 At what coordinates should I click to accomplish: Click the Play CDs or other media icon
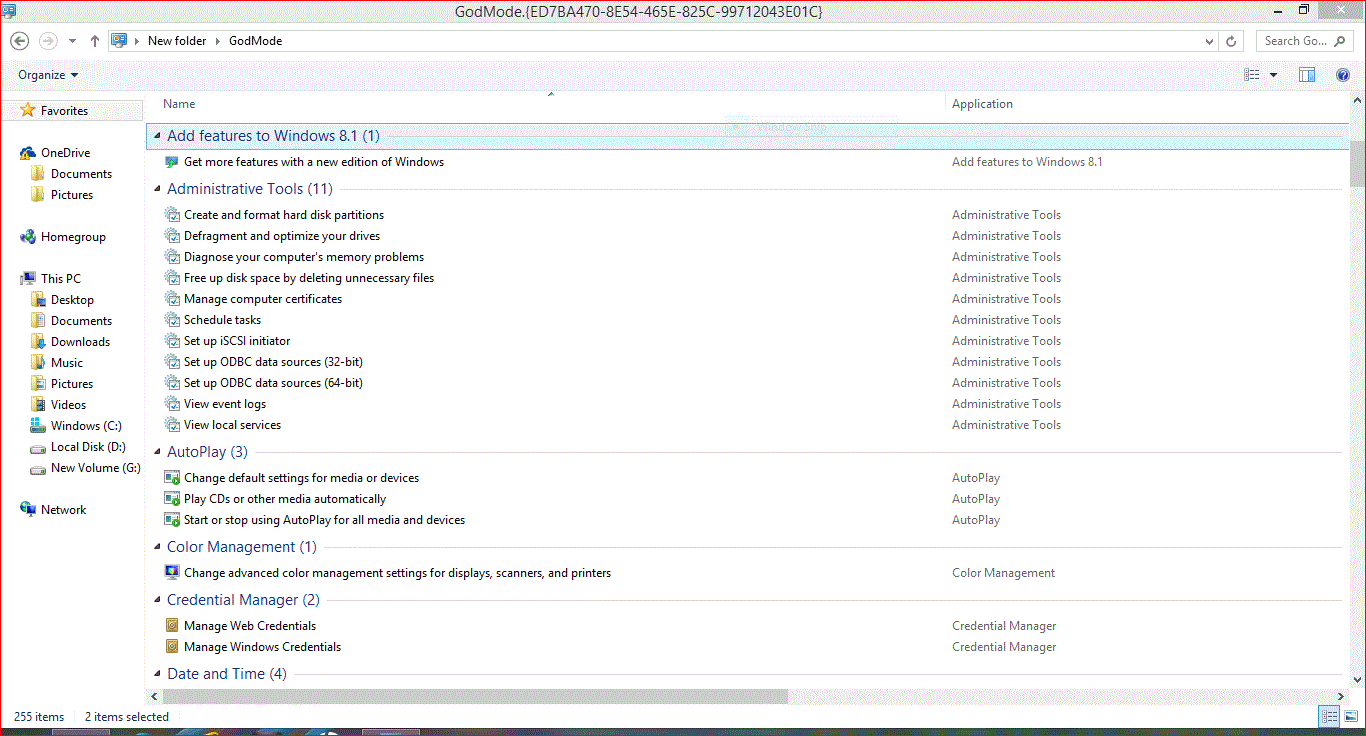172,499
